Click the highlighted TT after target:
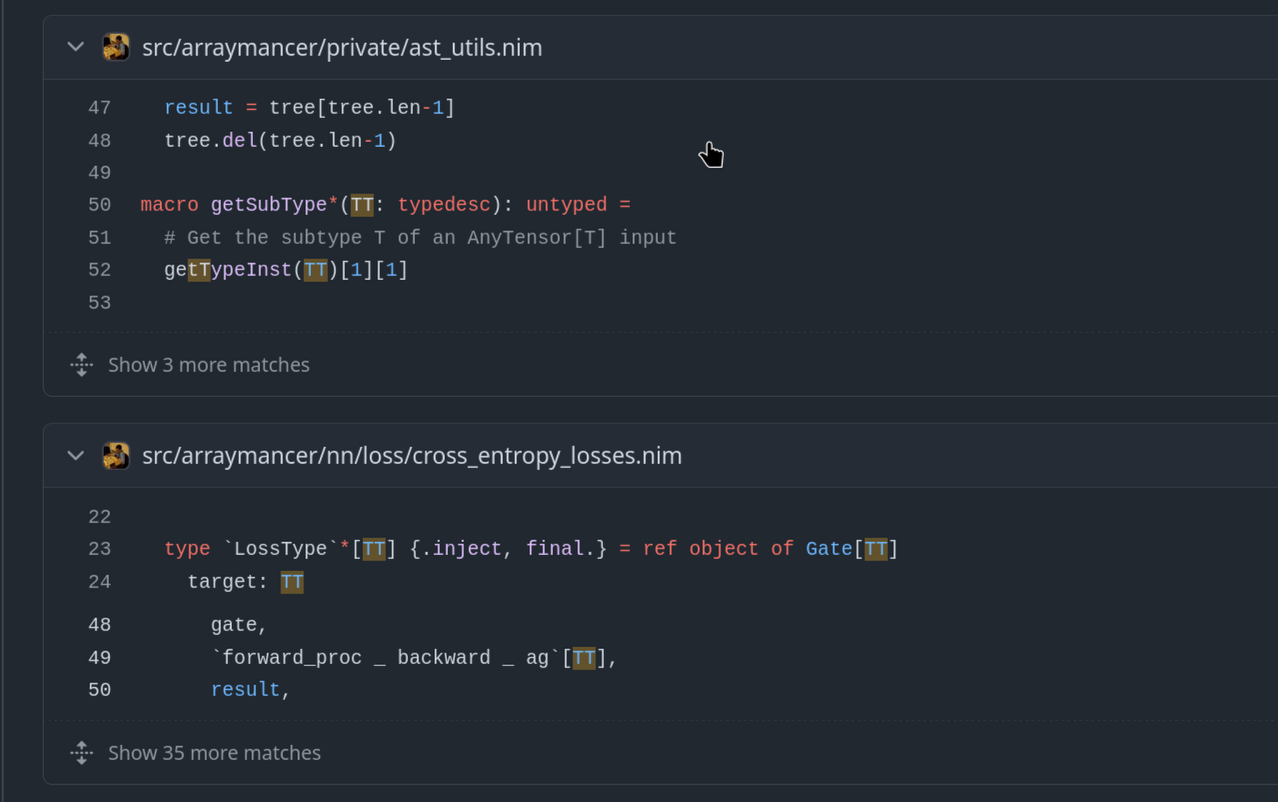 pos(292,582)
